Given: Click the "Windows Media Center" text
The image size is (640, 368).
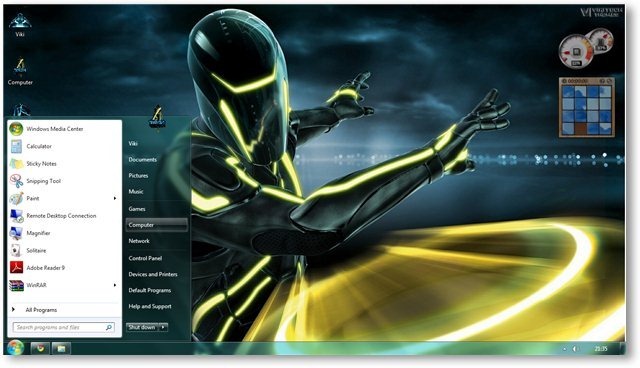Looking at the screenshot, I should [55, 129].
